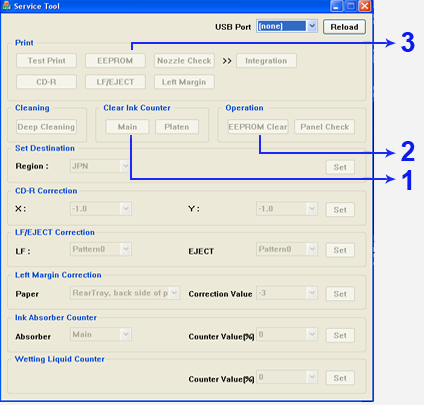Clear the Platen ink counter
This screenshot has height=405, width=425.
177,127
